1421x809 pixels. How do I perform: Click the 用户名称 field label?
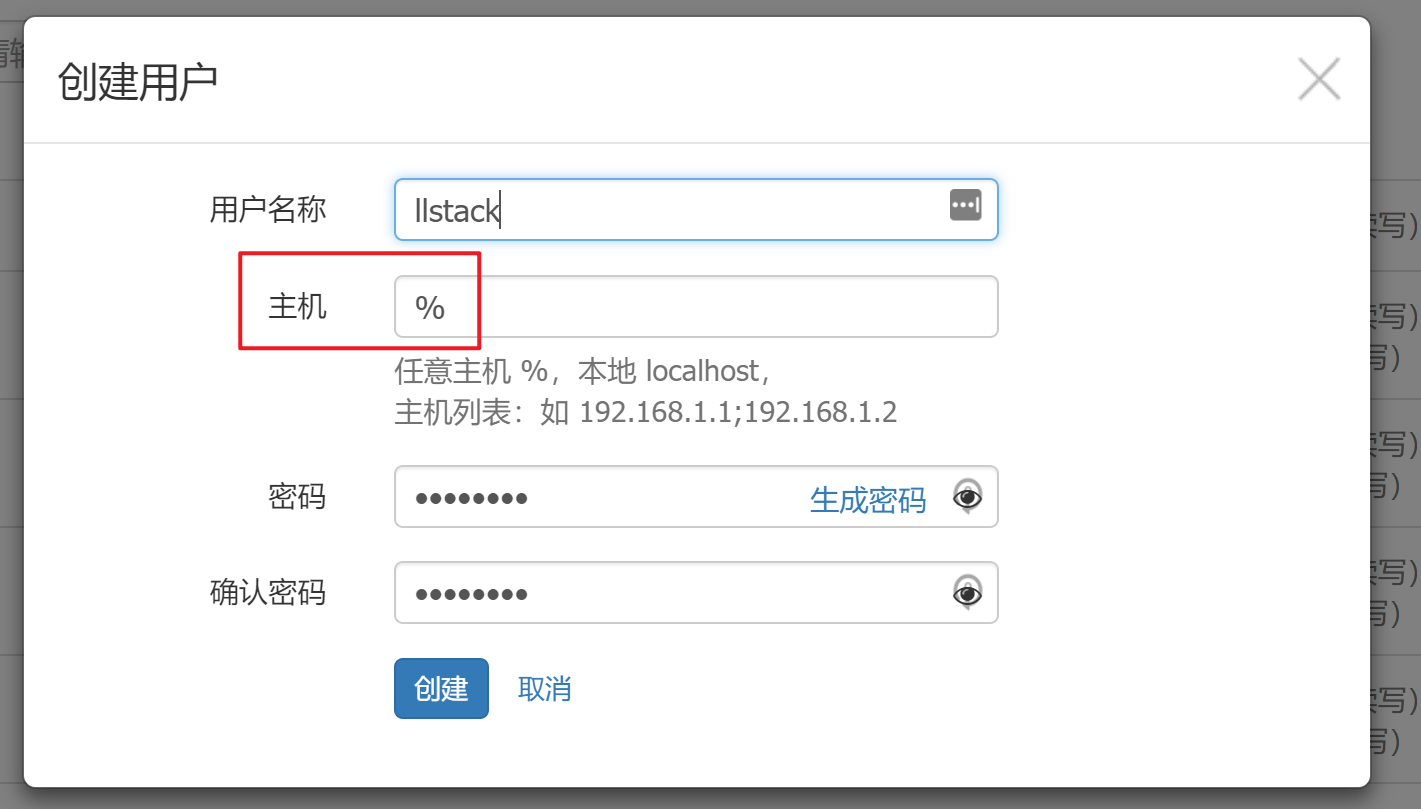(268, 209)
